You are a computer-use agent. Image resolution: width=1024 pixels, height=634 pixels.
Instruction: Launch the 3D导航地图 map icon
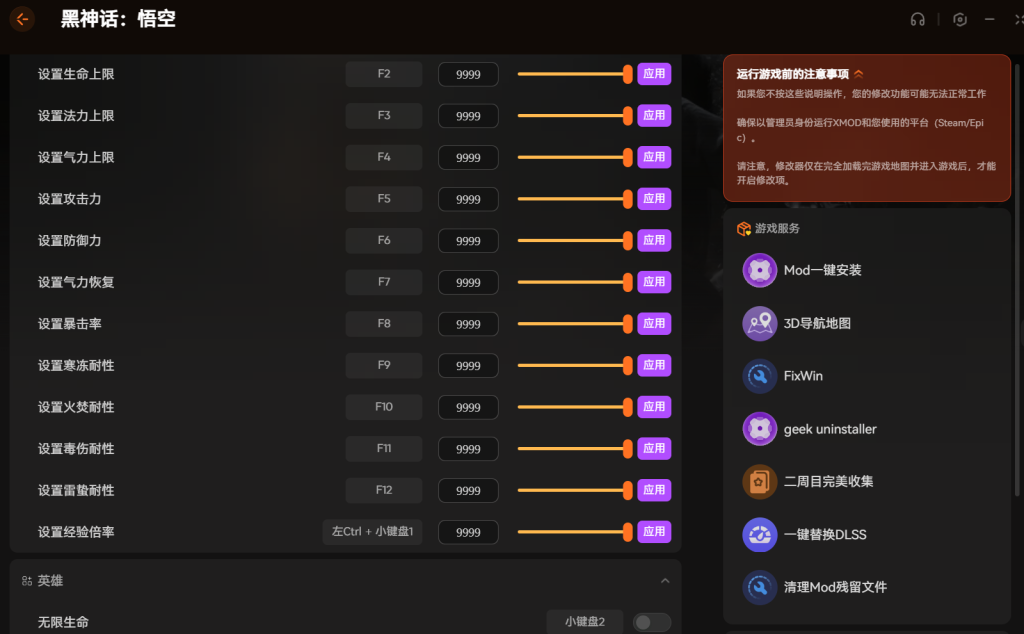pos(760,324)
